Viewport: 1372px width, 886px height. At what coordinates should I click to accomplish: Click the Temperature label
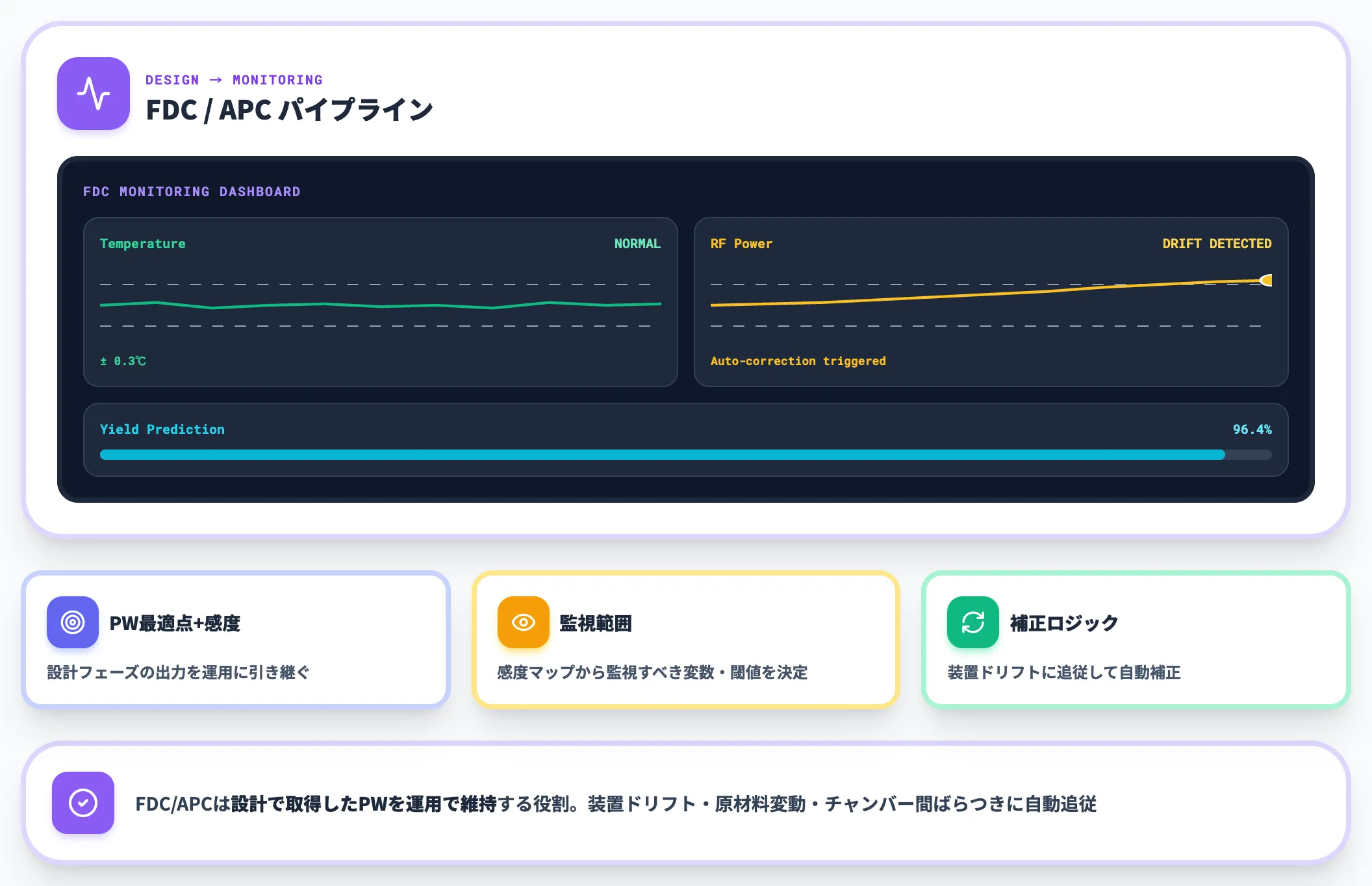tap(143, 244)
